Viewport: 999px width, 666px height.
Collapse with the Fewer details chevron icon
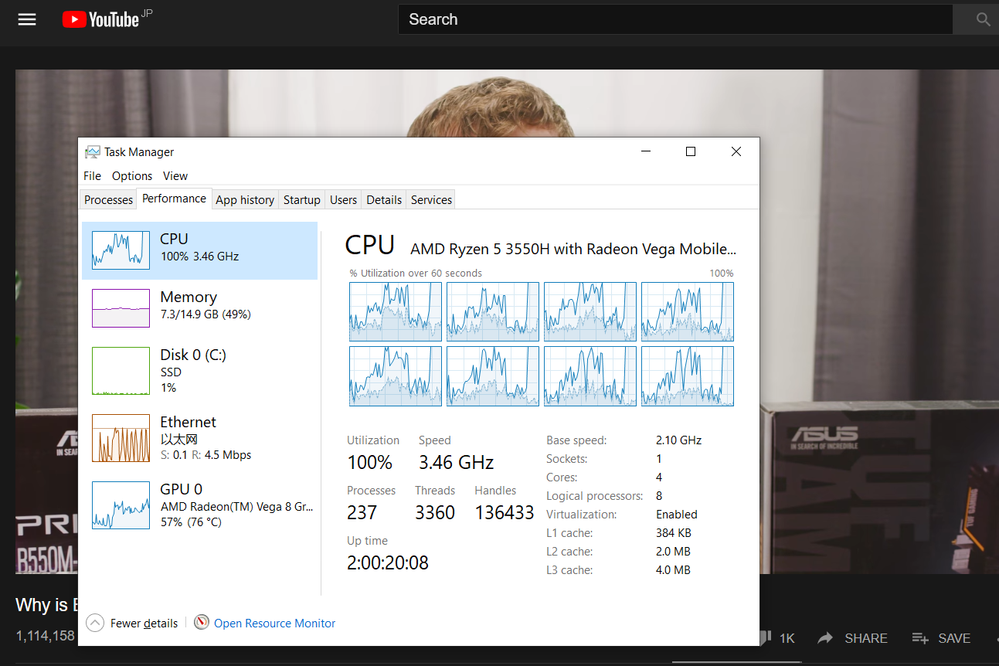pyautogui.click(x=95, y=623)
